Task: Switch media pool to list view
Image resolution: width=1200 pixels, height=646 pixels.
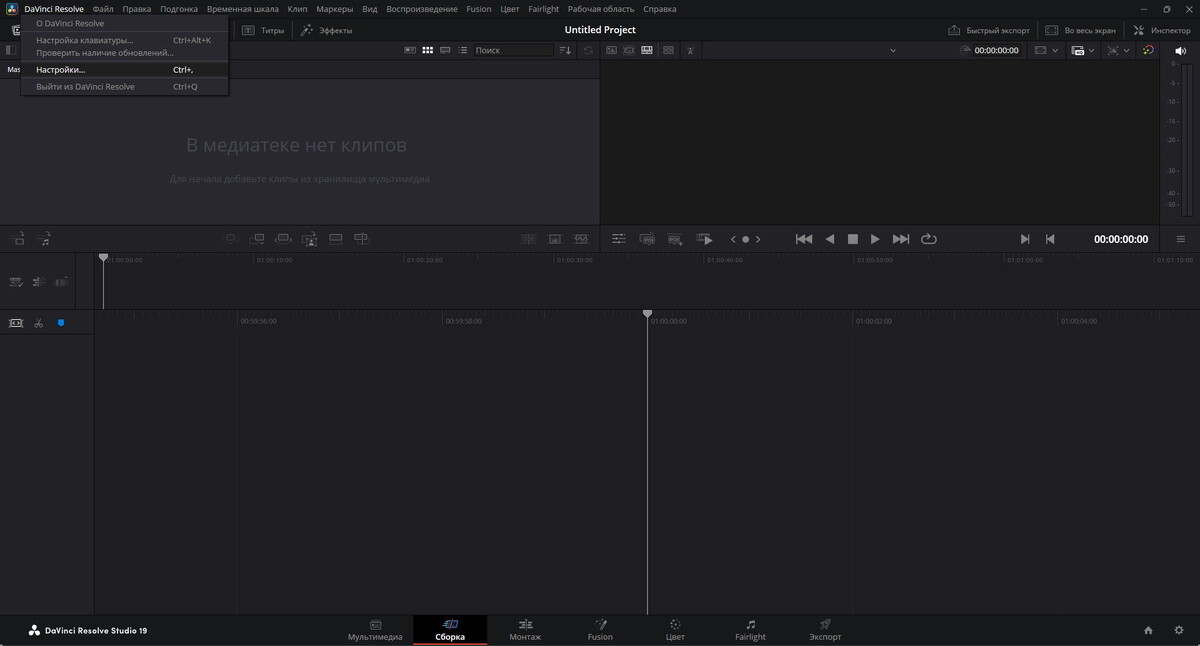Action: [x=463, y=50]
